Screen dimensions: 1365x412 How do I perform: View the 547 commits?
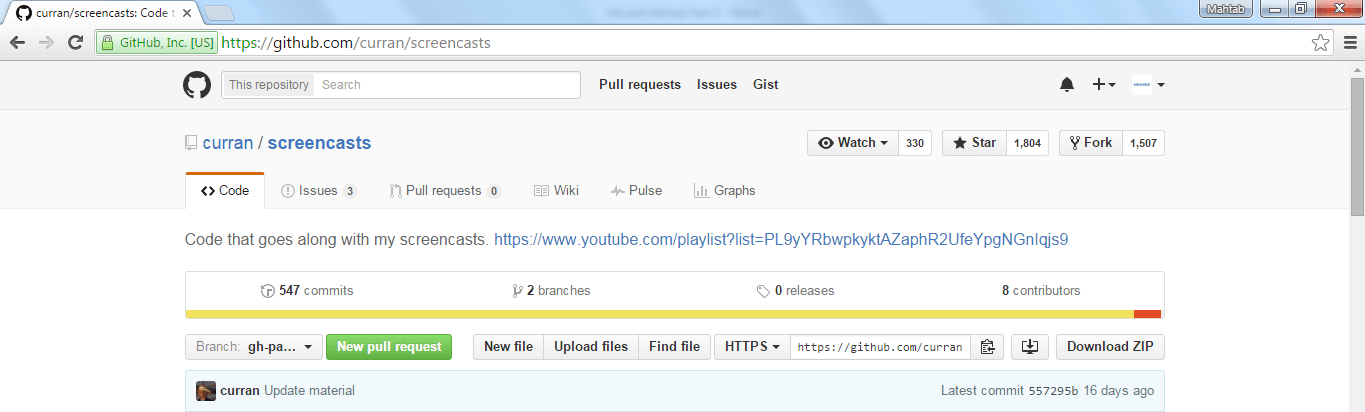coord(306,291)
